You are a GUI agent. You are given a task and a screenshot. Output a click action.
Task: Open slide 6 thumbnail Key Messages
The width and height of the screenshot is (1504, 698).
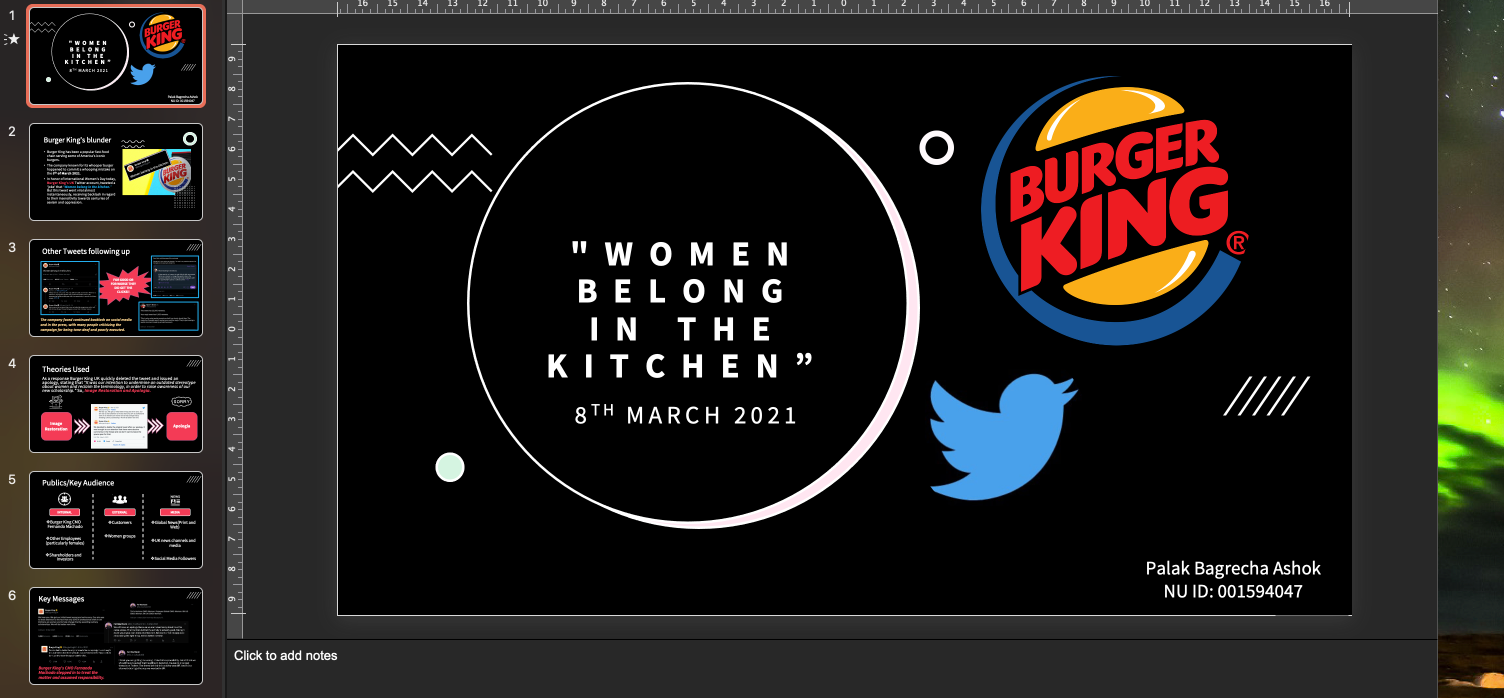[116, 636]
